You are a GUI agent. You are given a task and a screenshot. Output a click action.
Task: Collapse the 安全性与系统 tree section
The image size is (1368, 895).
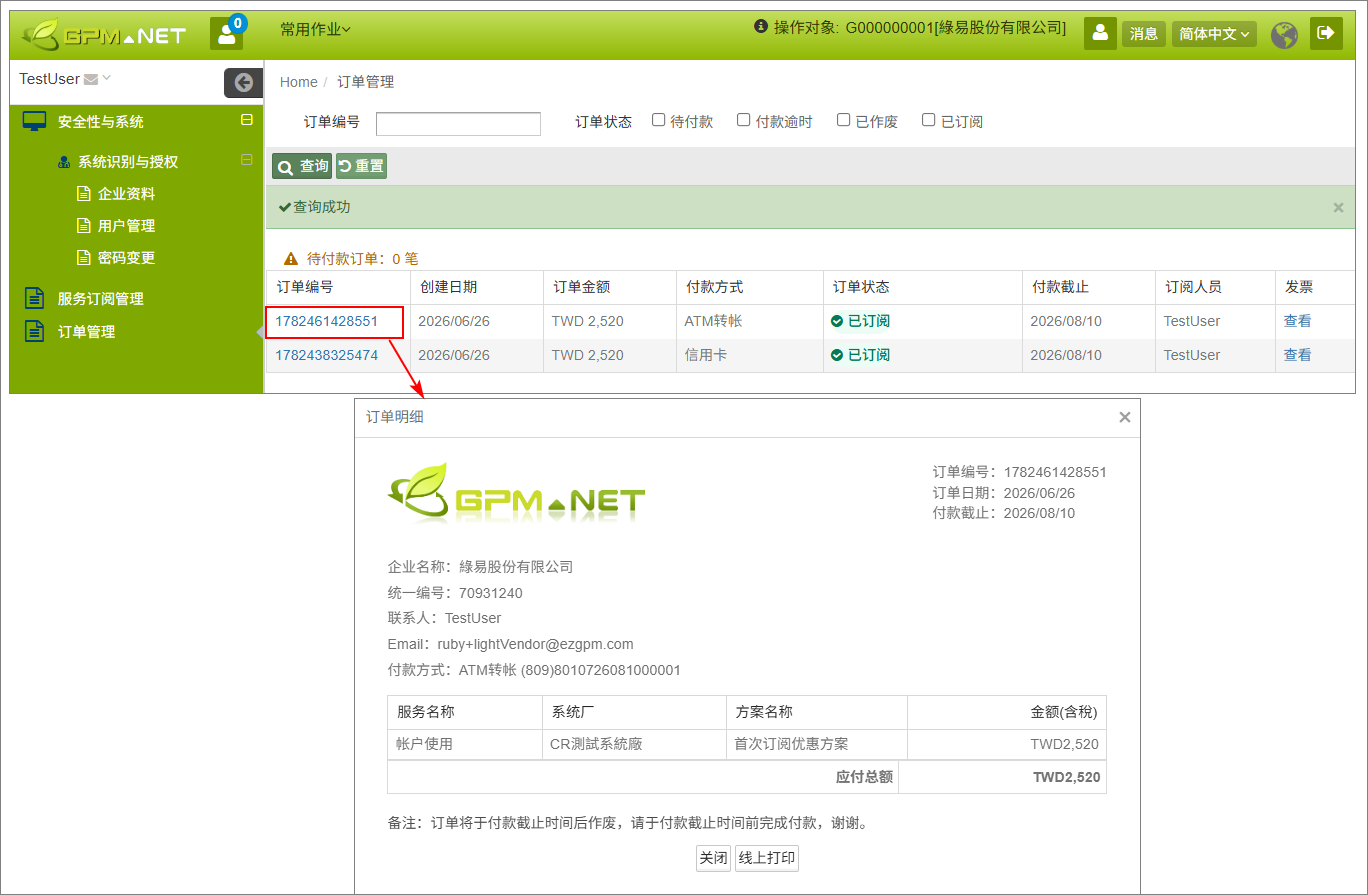coord(247,120)
